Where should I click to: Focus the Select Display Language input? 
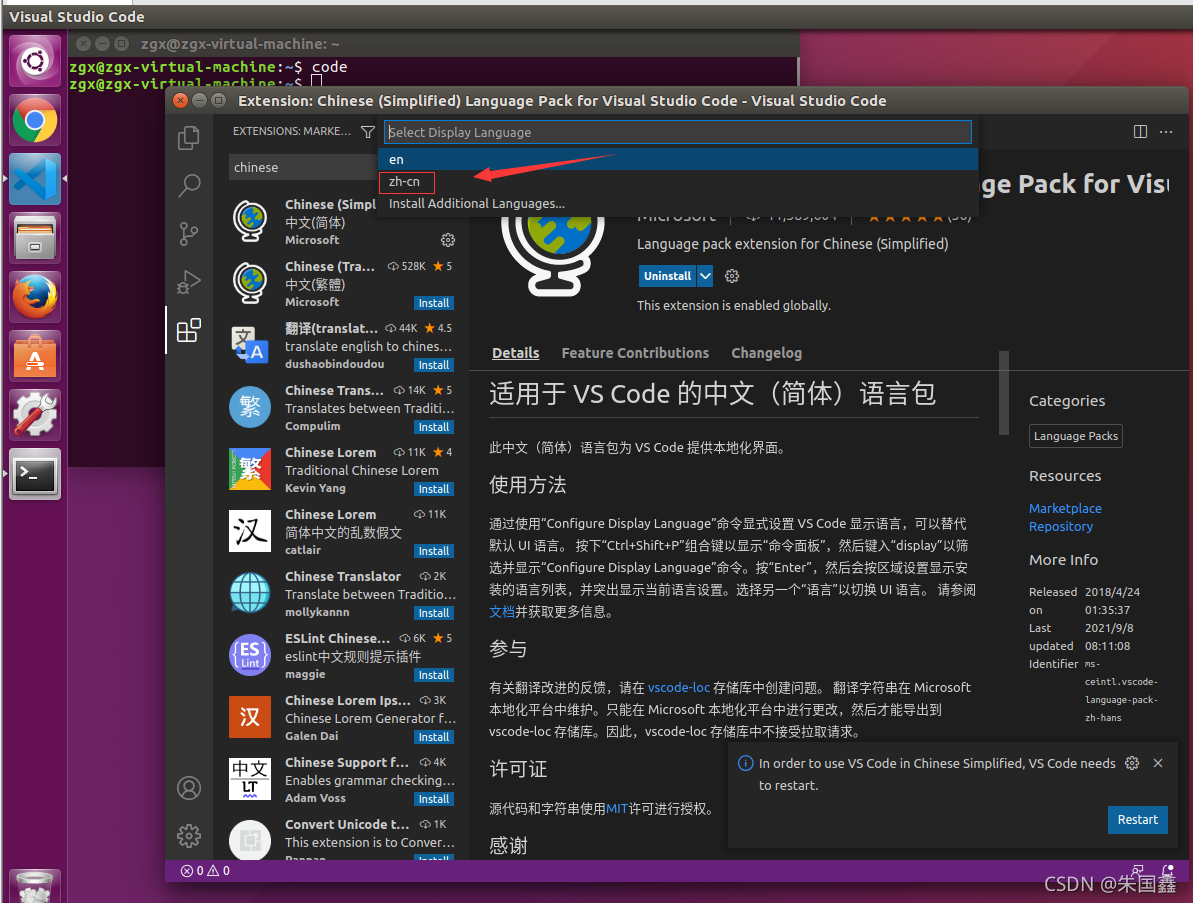[678, 132]
